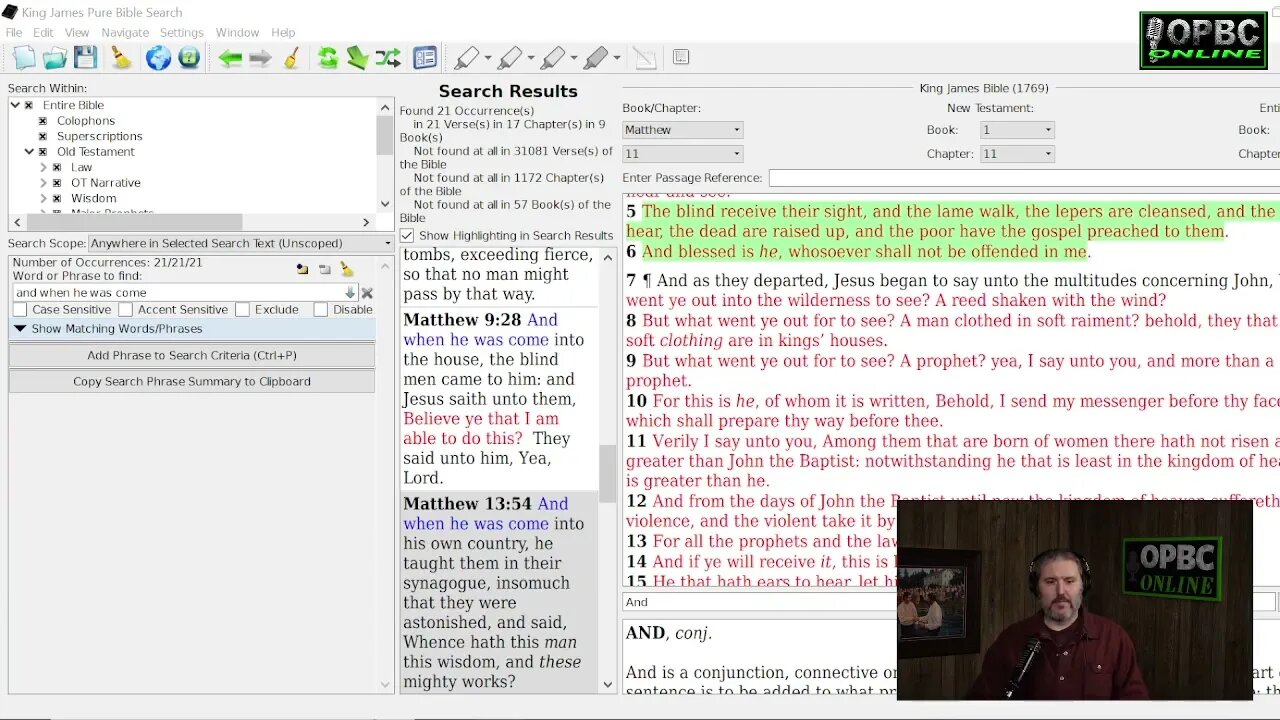1280x720 pixels.
Task: Click the last small square toolbar icon
Action: click(681, 58)
